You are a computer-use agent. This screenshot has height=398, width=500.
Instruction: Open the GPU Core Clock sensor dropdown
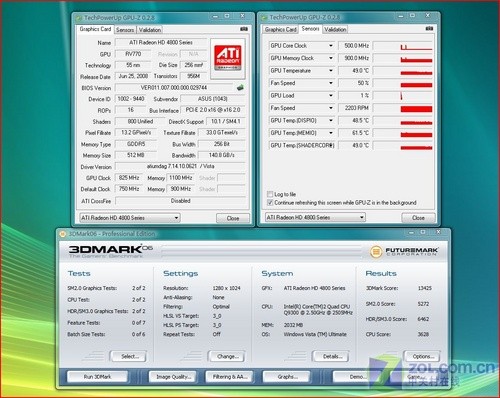pos(331,46)
